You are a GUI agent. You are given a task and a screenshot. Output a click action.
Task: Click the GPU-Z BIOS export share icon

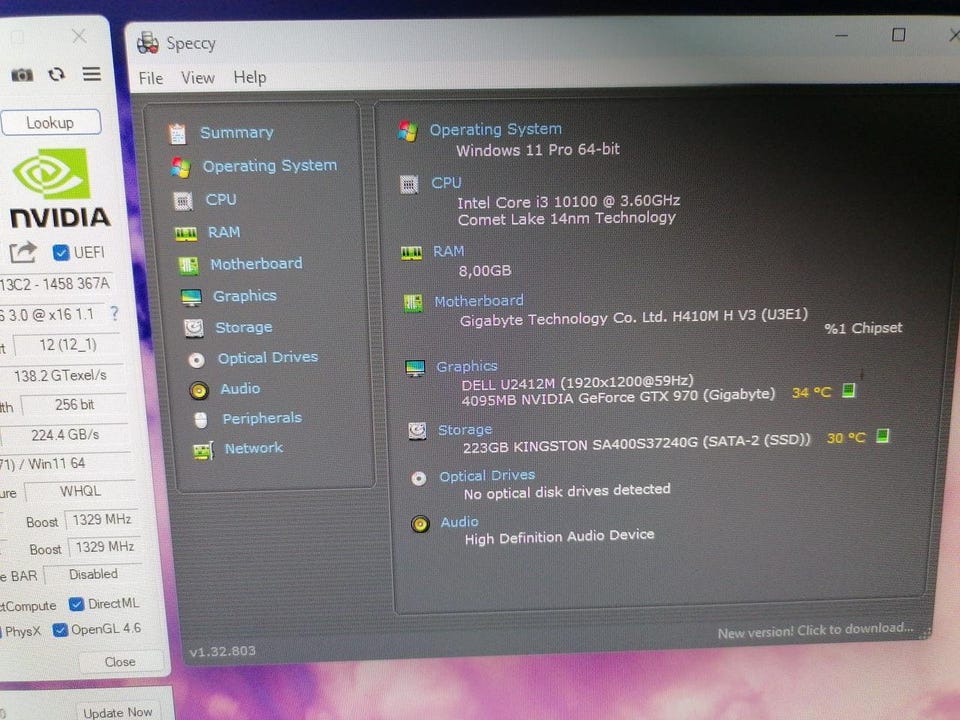pos(23,252)
